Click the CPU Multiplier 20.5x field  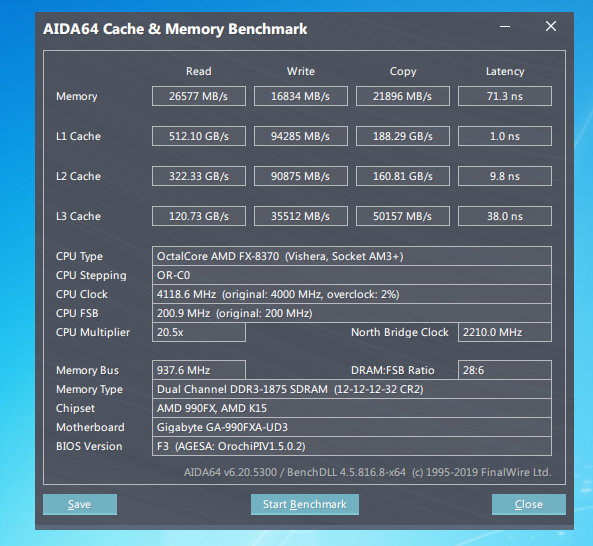(x=199, y=332)
